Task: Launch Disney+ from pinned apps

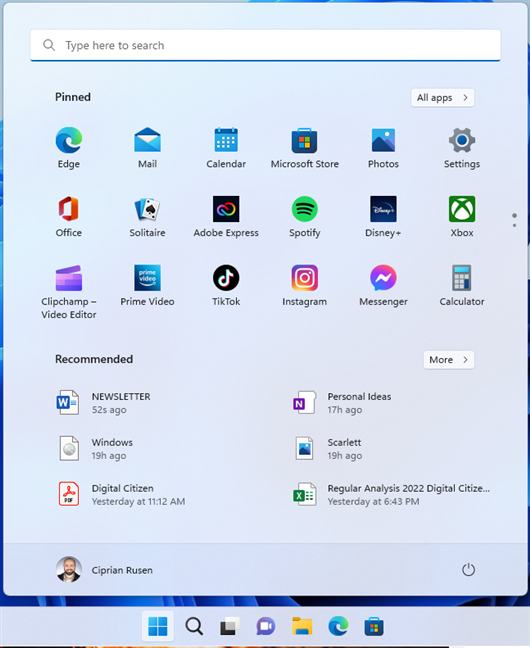Action: (x=383, y=217)
